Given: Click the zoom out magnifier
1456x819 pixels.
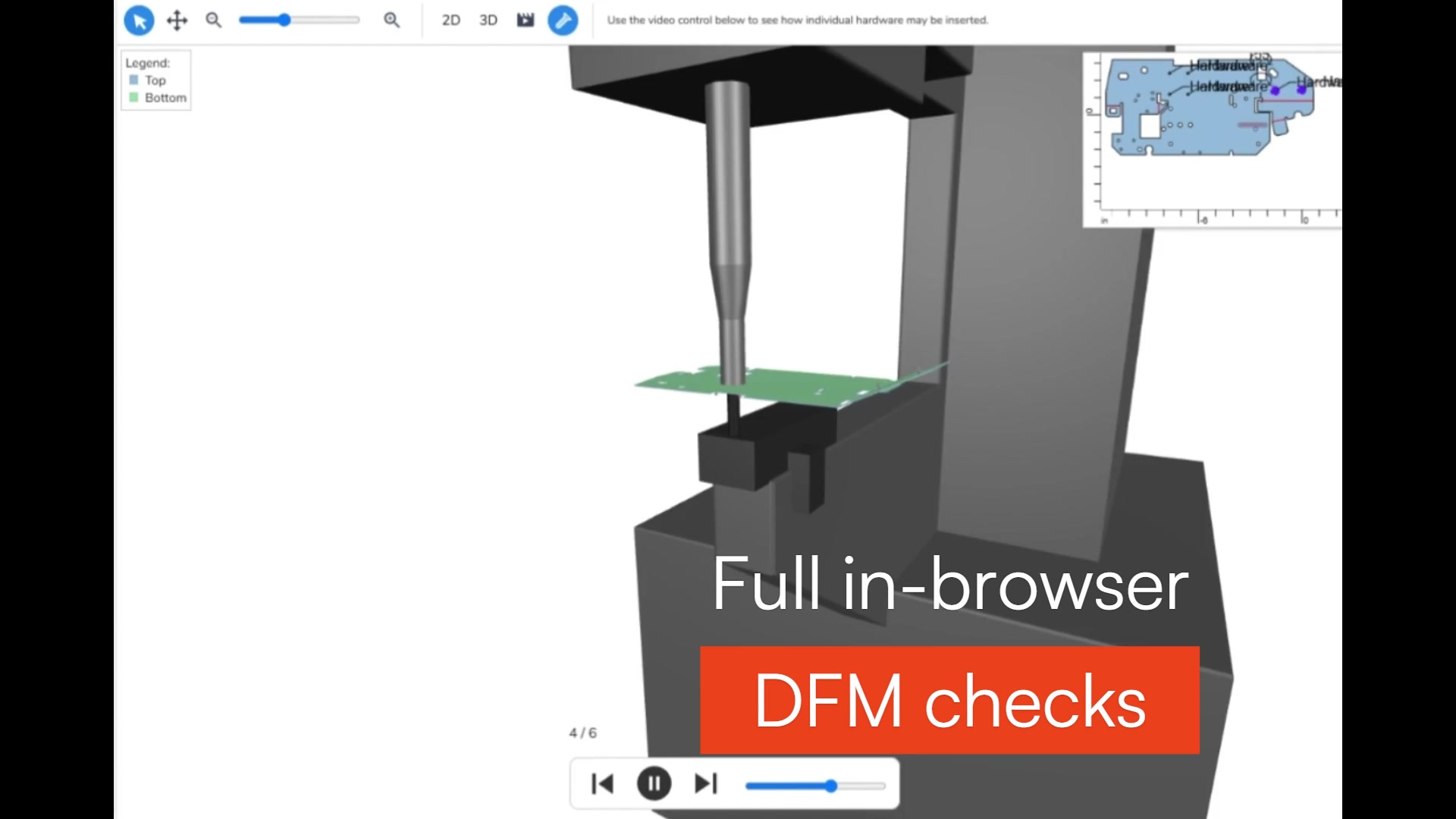Looking at the screenshot, I should point(214,20).
